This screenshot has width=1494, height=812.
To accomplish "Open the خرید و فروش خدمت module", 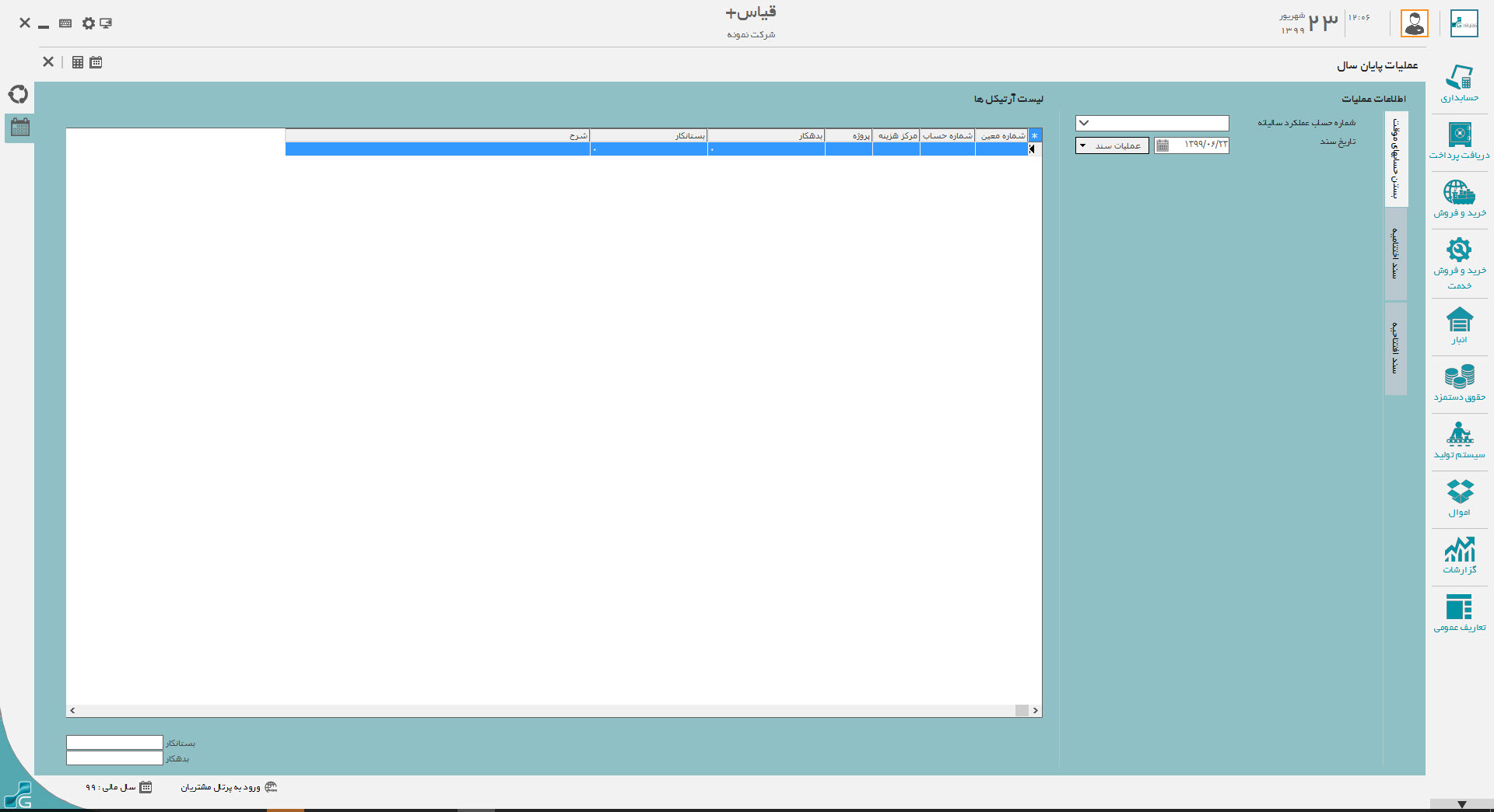I will [1459, 263].
